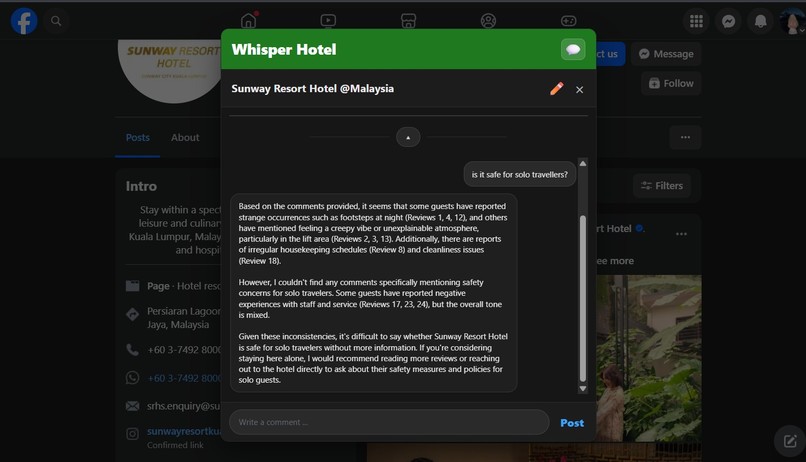This screenshot has height=462, width=806.
Task: Open the Video tab icon
Action: point(328,21)
